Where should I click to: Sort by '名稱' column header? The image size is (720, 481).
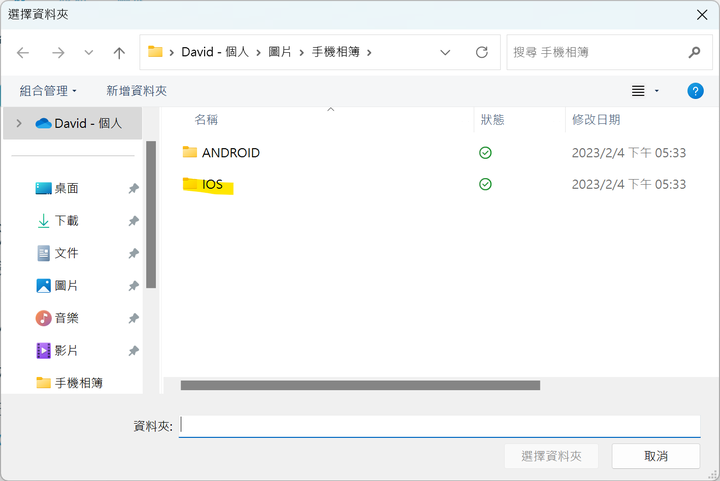206,120
